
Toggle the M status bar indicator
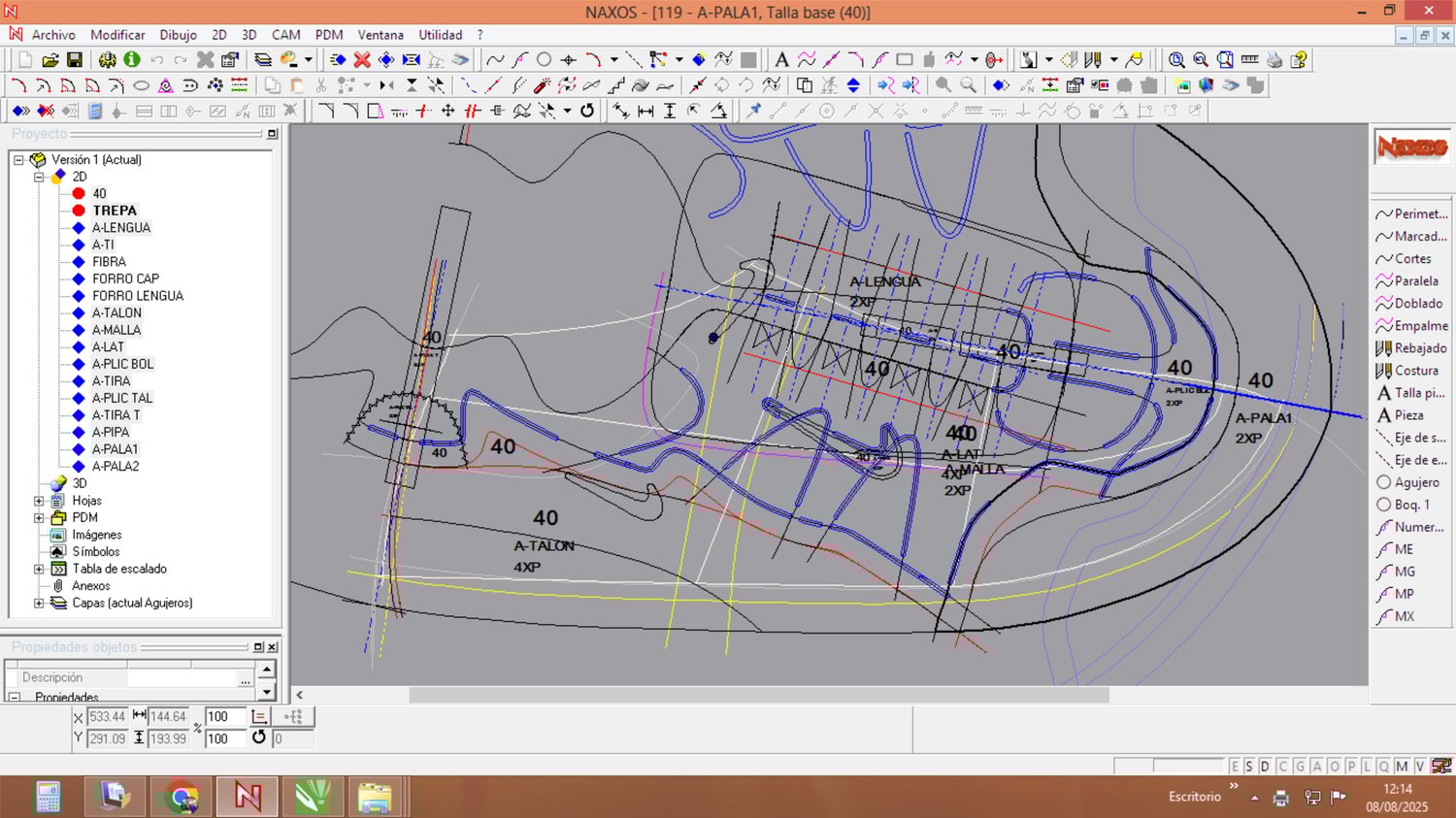(x=1402, y=767)
